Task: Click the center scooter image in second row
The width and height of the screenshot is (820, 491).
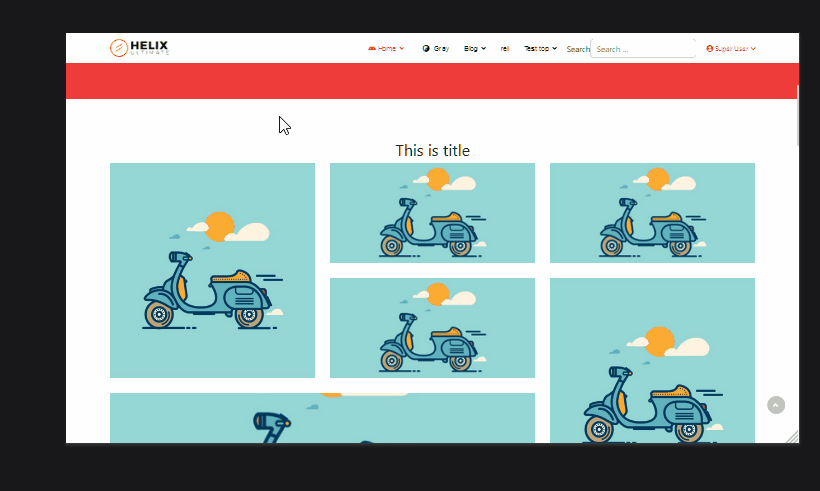Action: [x=432, y=328]
